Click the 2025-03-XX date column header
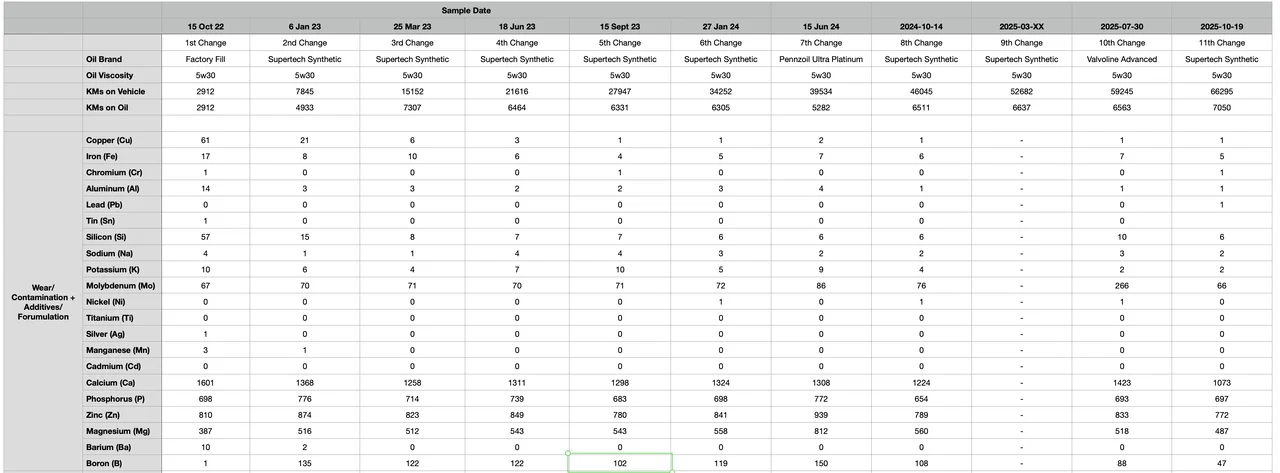The width and height of the screenshot is (1280, 473). (1021, 25)
